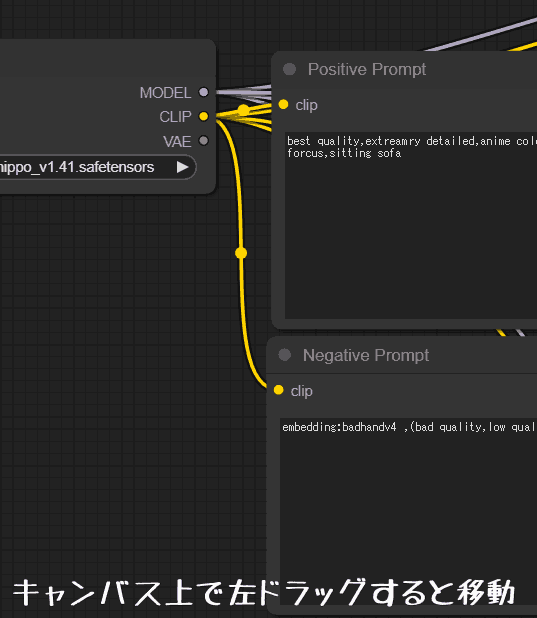
Task: Click into the Positive Prompt text area
Action: pyautogui.click(x=411, y=226)
